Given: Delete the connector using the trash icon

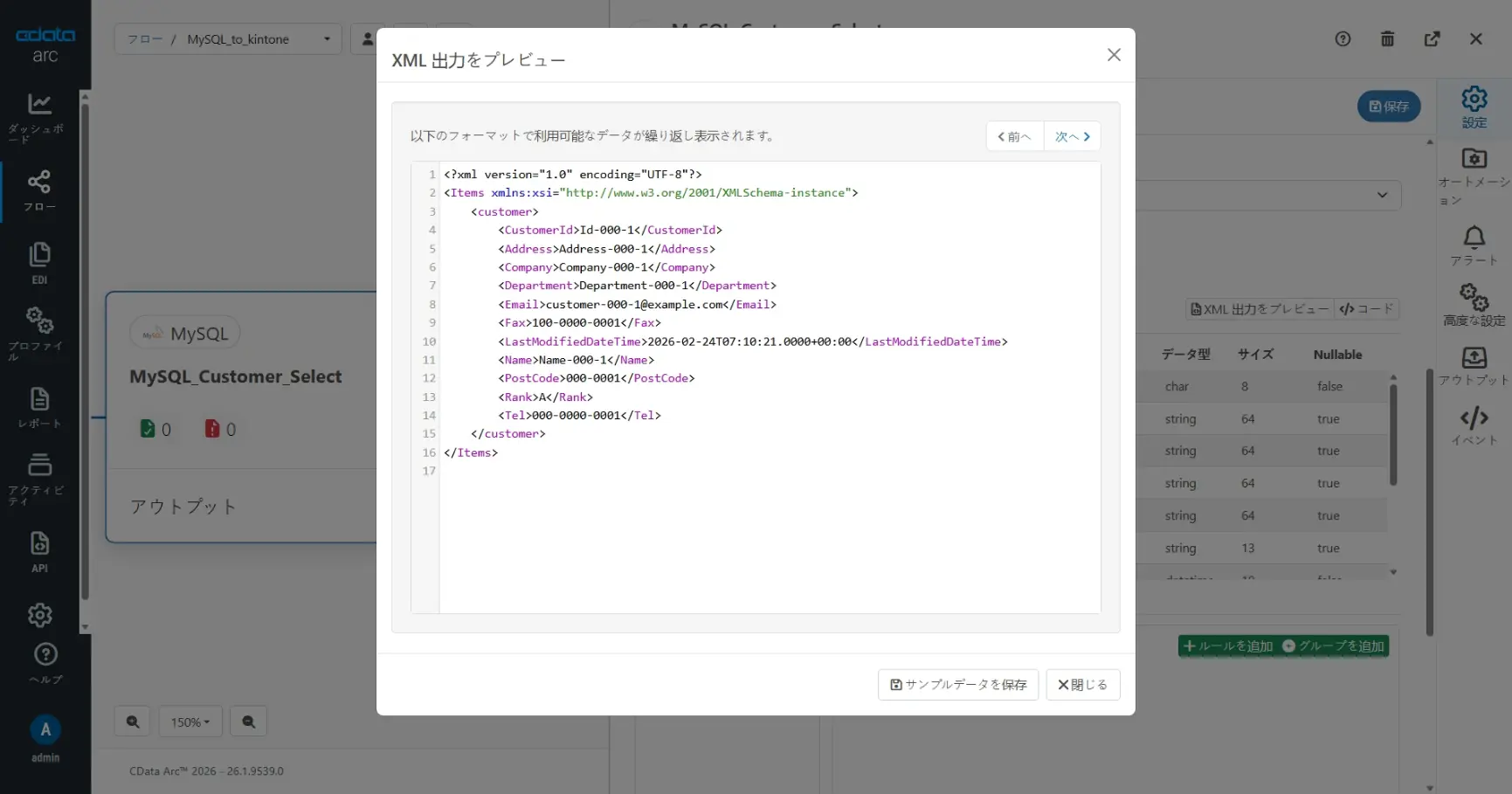Looking at the screenshot, I should click(1387, 38).
